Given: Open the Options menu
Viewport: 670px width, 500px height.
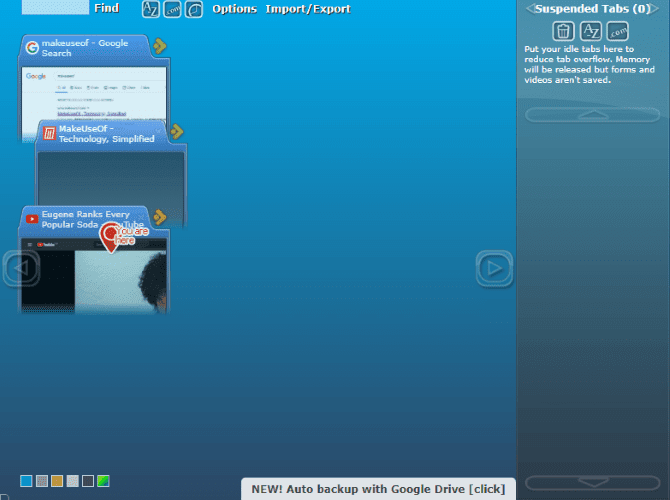Looking at the screenshot, I should click(234, 9).
